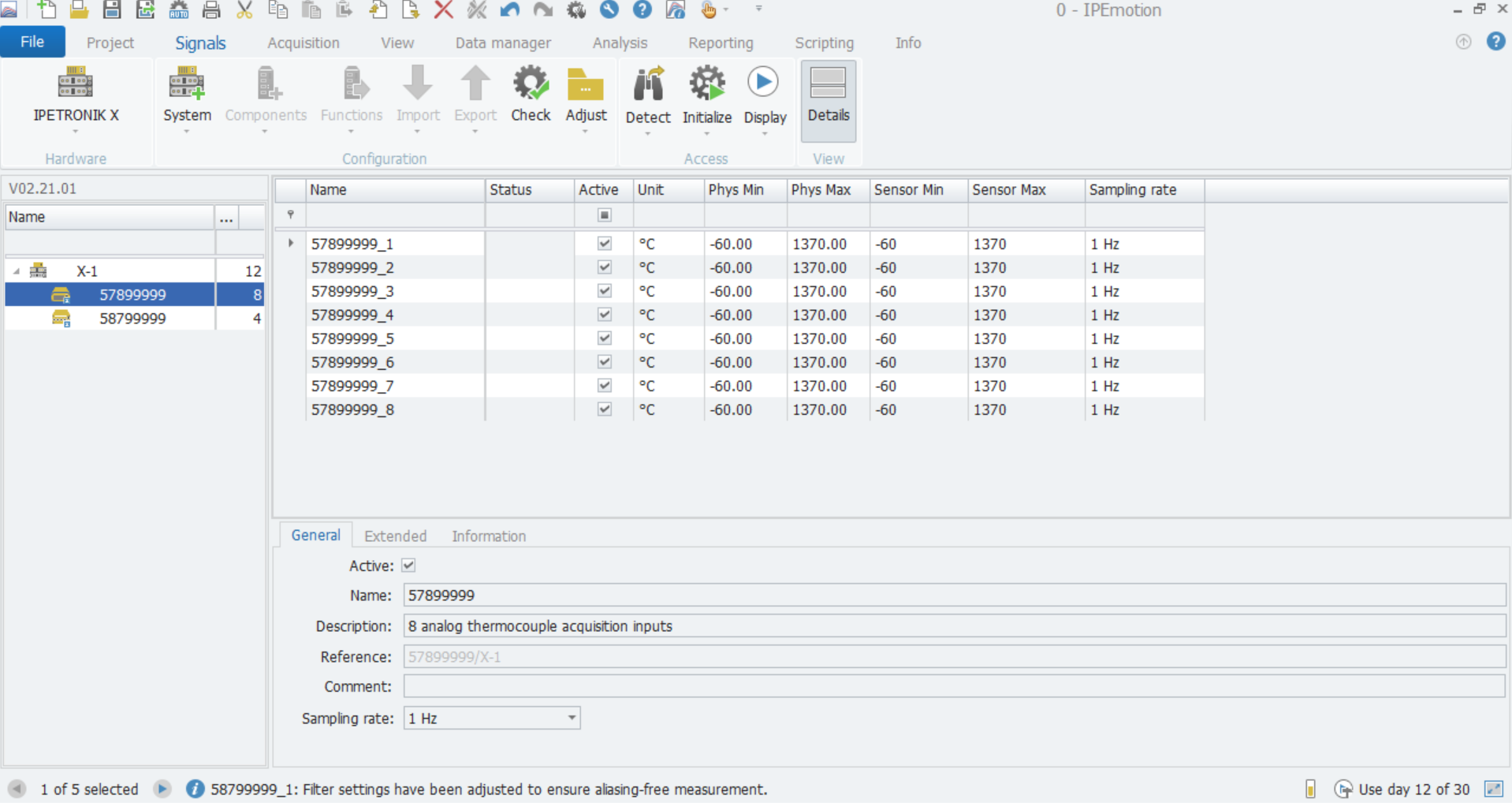
Task: Toggle Active checkbox in General tab
Action: pyautogui.click(x=408, y=566)
